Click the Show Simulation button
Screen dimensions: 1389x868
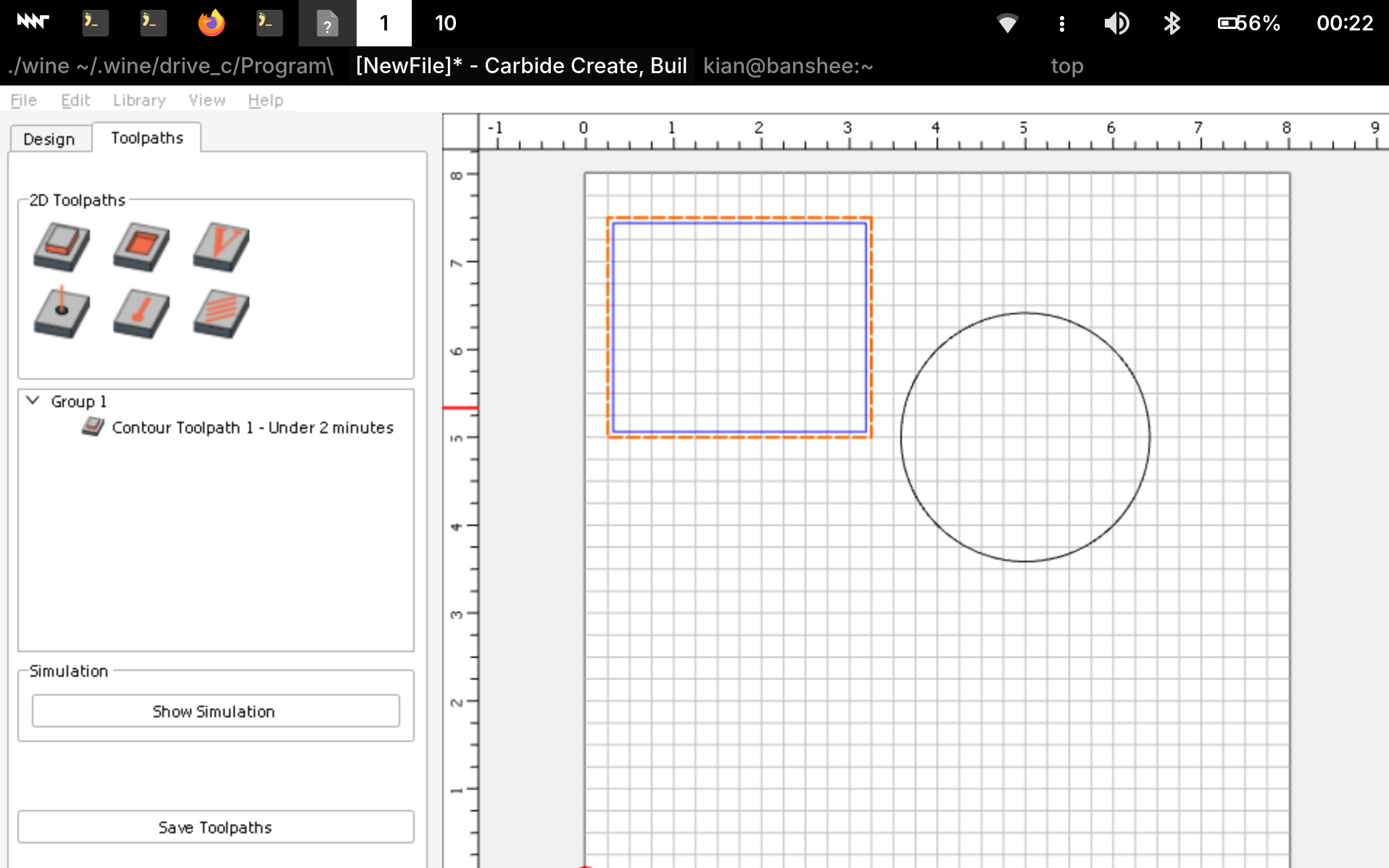pos(215,711)
